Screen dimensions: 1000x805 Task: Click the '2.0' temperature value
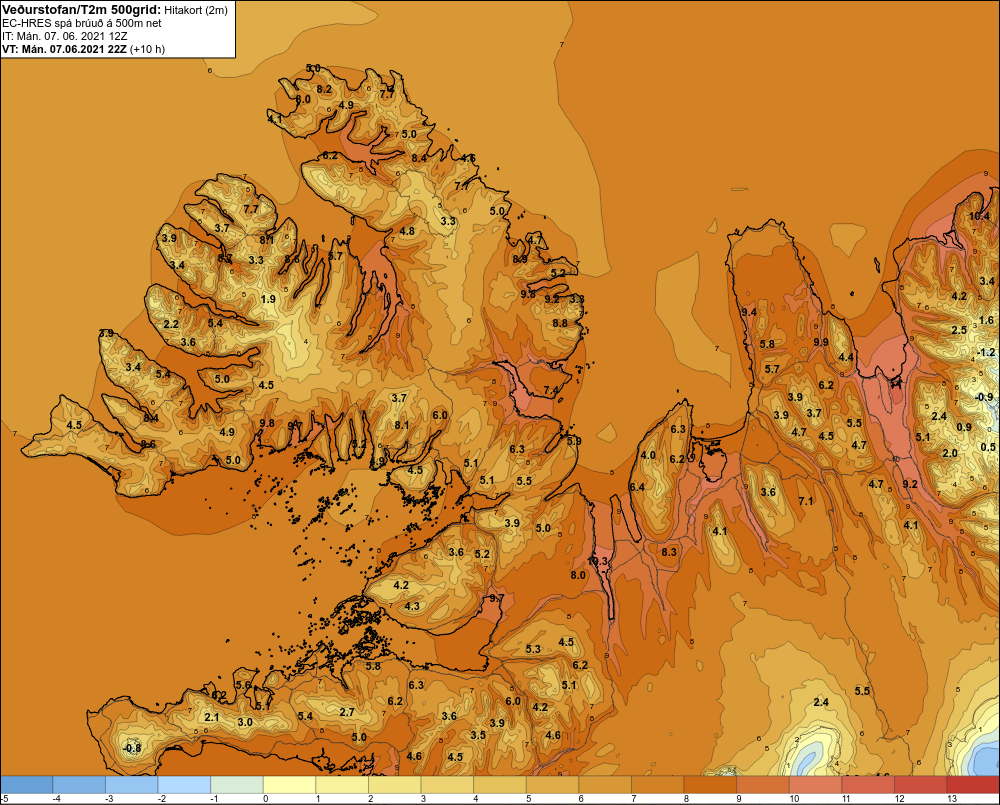coord(950,454)
